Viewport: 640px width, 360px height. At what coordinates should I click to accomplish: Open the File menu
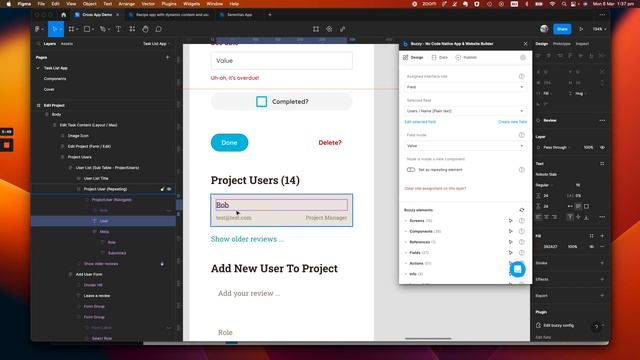41,4
